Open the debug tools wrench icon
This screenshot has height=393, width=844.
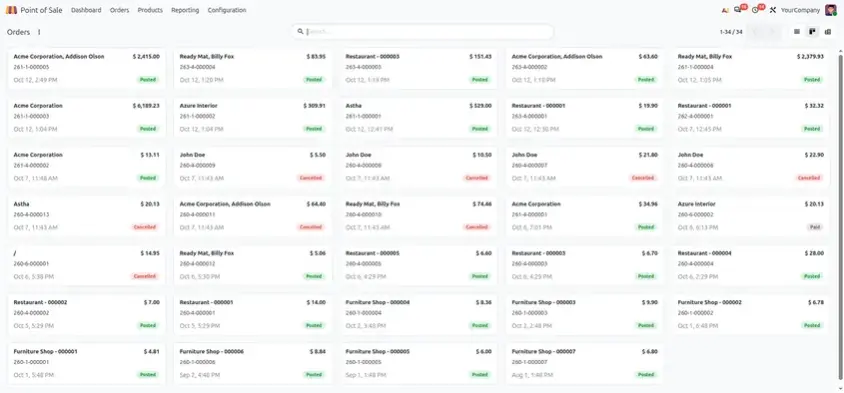773,10
